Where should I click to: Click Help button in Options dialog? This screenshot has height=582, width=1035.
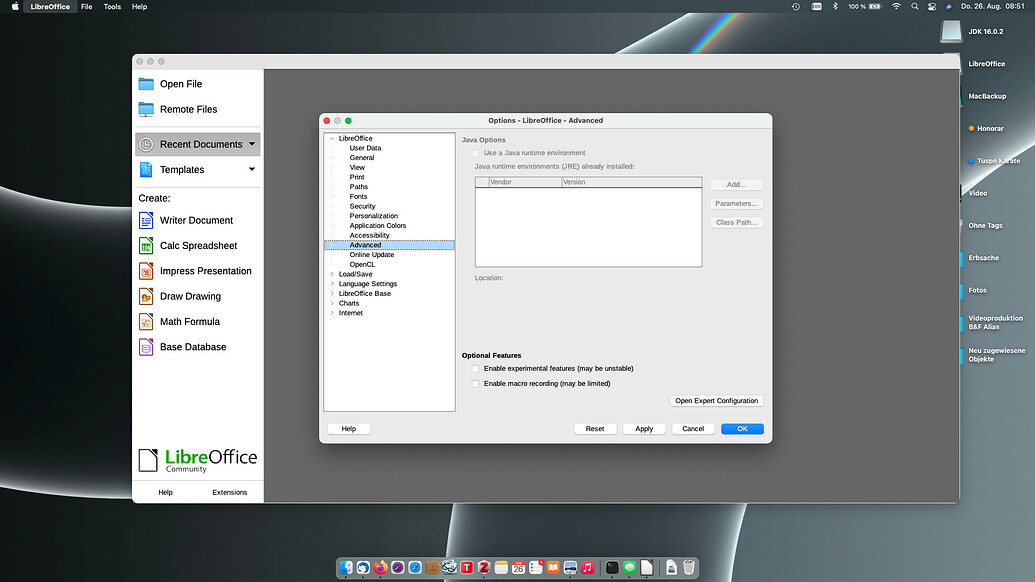point(349,429)
